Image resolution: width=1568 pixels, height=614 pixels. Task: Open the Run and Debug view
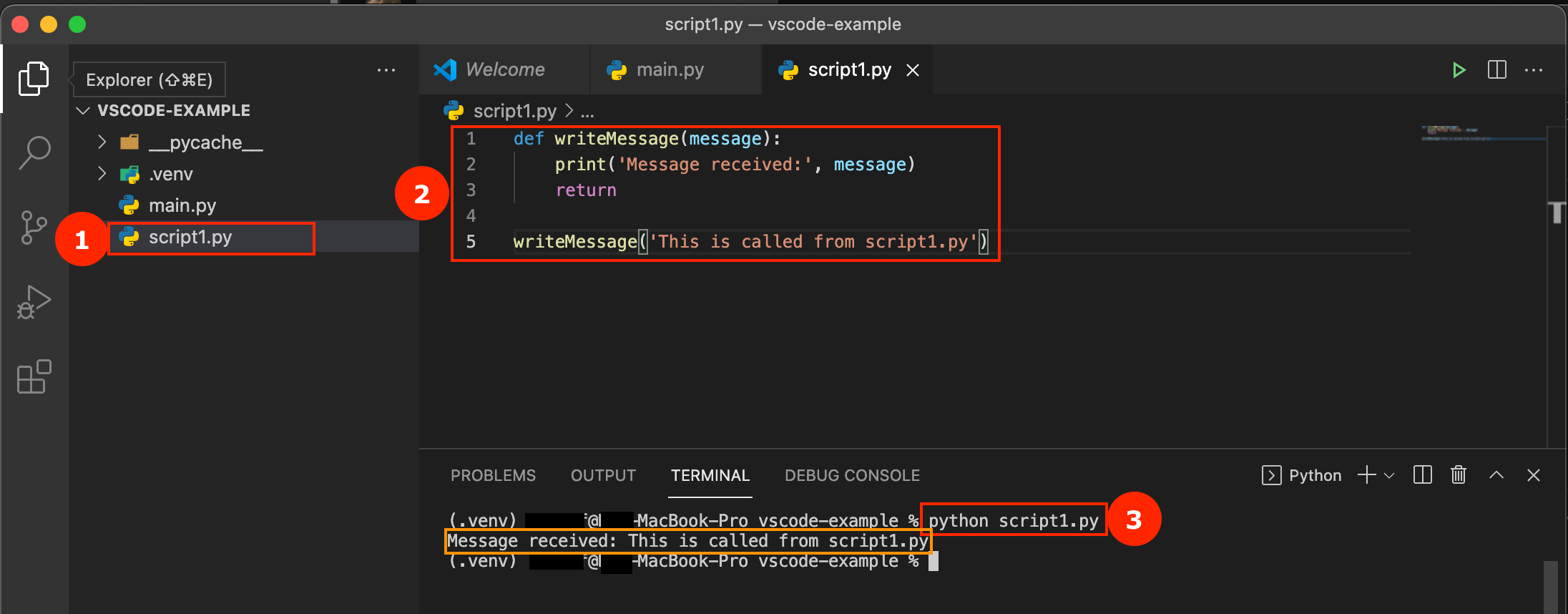click(34, 302)
